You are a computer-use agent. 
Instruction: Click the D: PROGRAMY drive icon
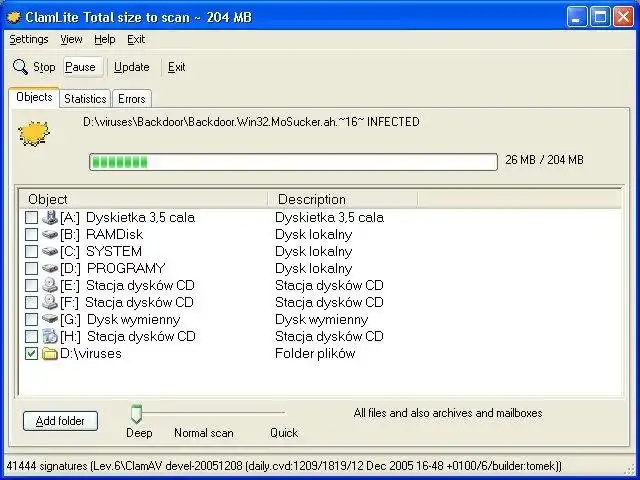(50, 269)
